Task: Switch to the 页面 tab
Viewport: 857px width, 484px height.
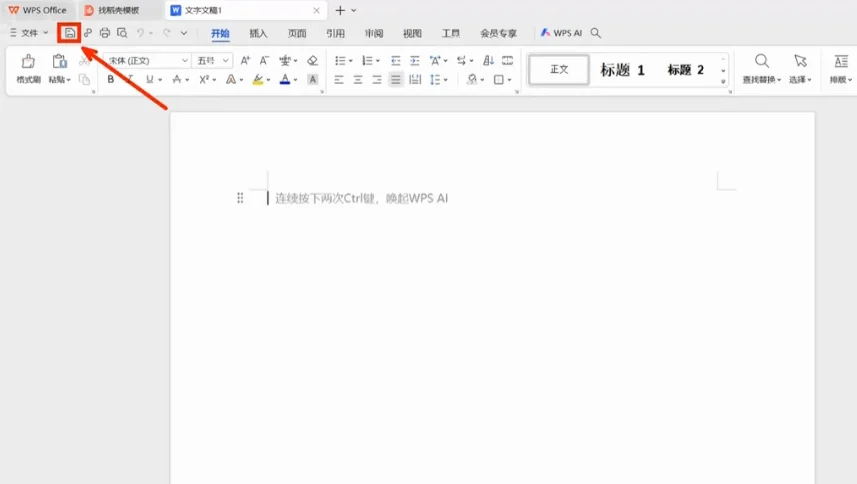Action: [x=297, y=33]
